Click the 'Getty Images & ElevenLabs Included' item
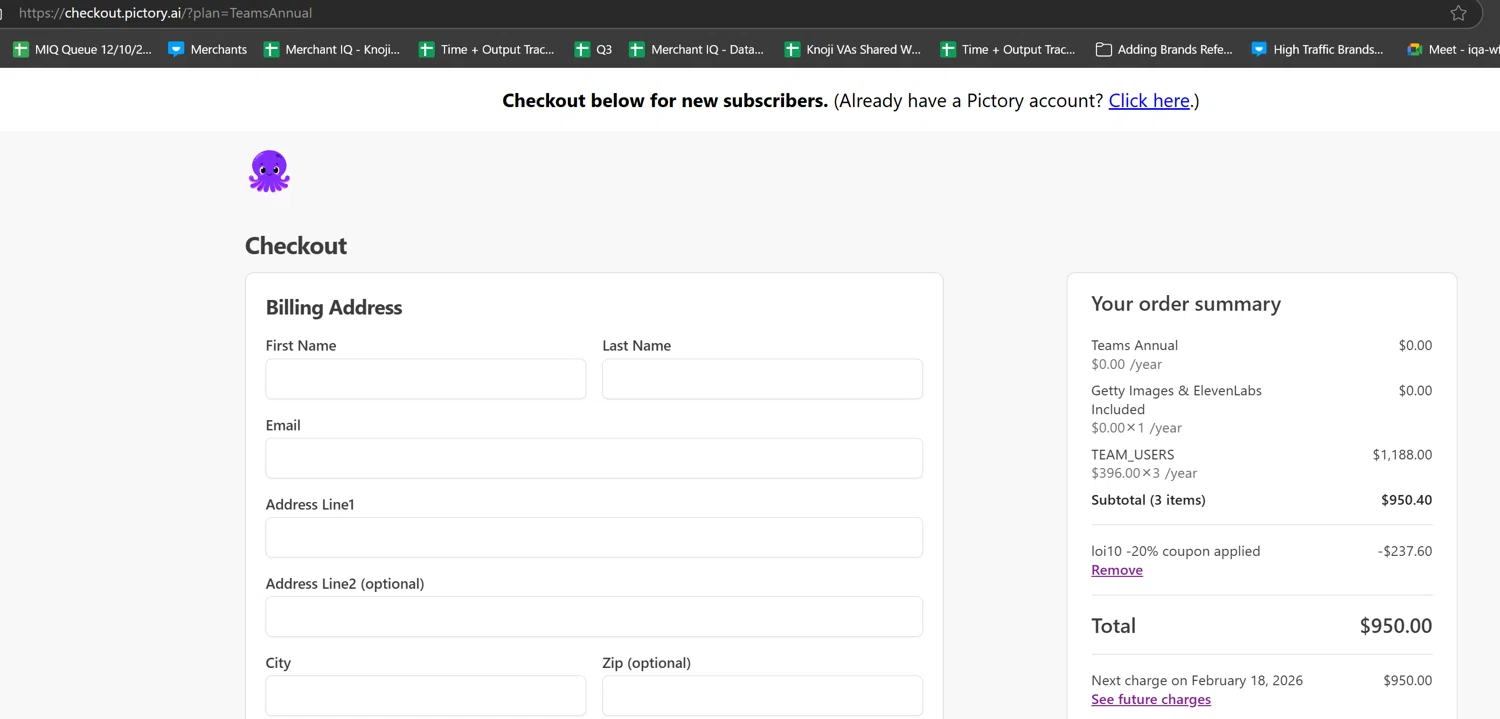Viewport: 1500px width, 719px height. click(1176, 400)
